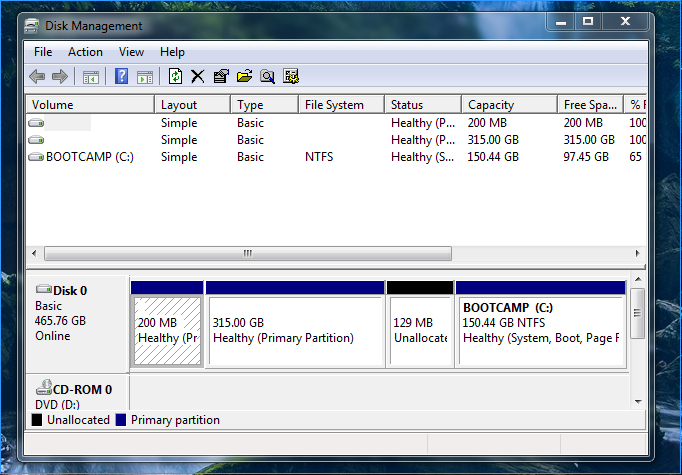Click the Disk Management title bar icon
The width and height of the screenshot is (682, 475).
tap(32, 26)
